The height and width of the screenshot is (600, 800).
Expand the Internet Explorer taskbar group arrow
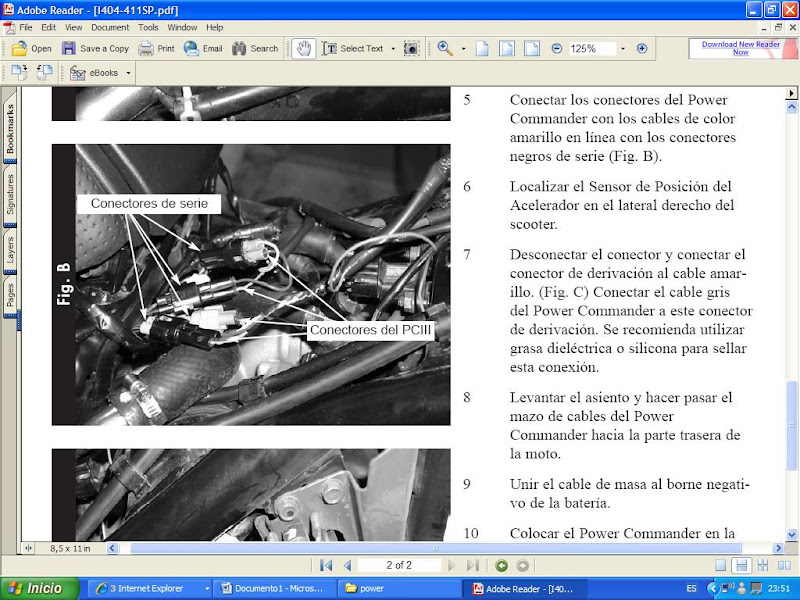tap(207, 588)
